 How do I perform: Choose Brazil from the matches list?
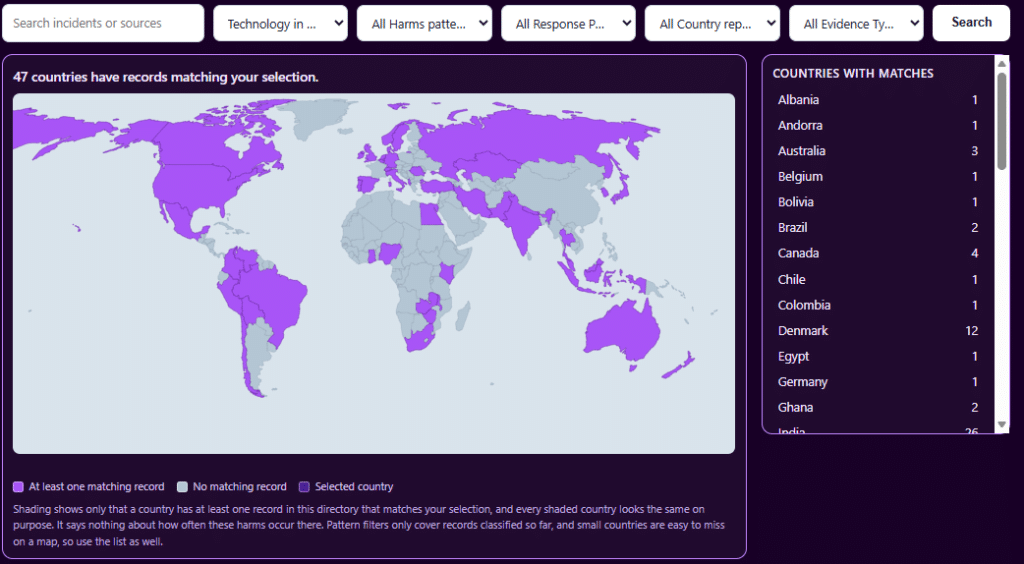[878, 228]
